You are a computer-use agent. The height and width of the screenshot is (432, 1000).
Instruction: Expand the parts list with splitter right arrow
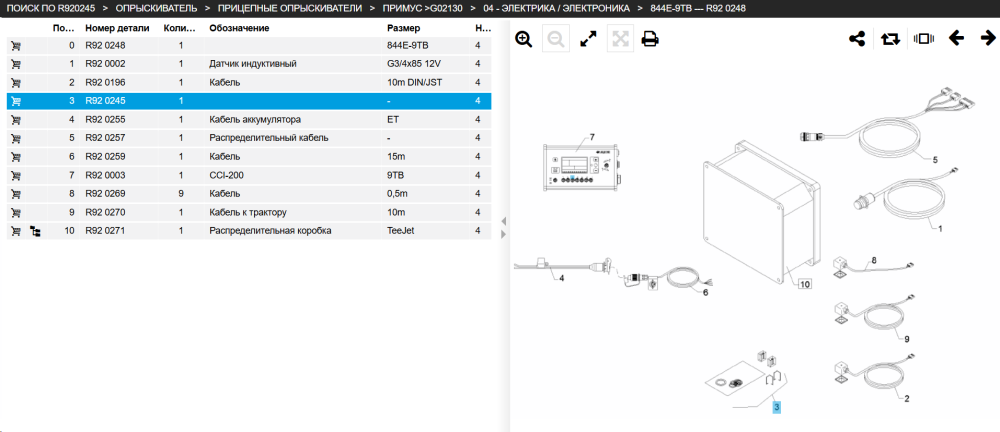pos(503,234)
